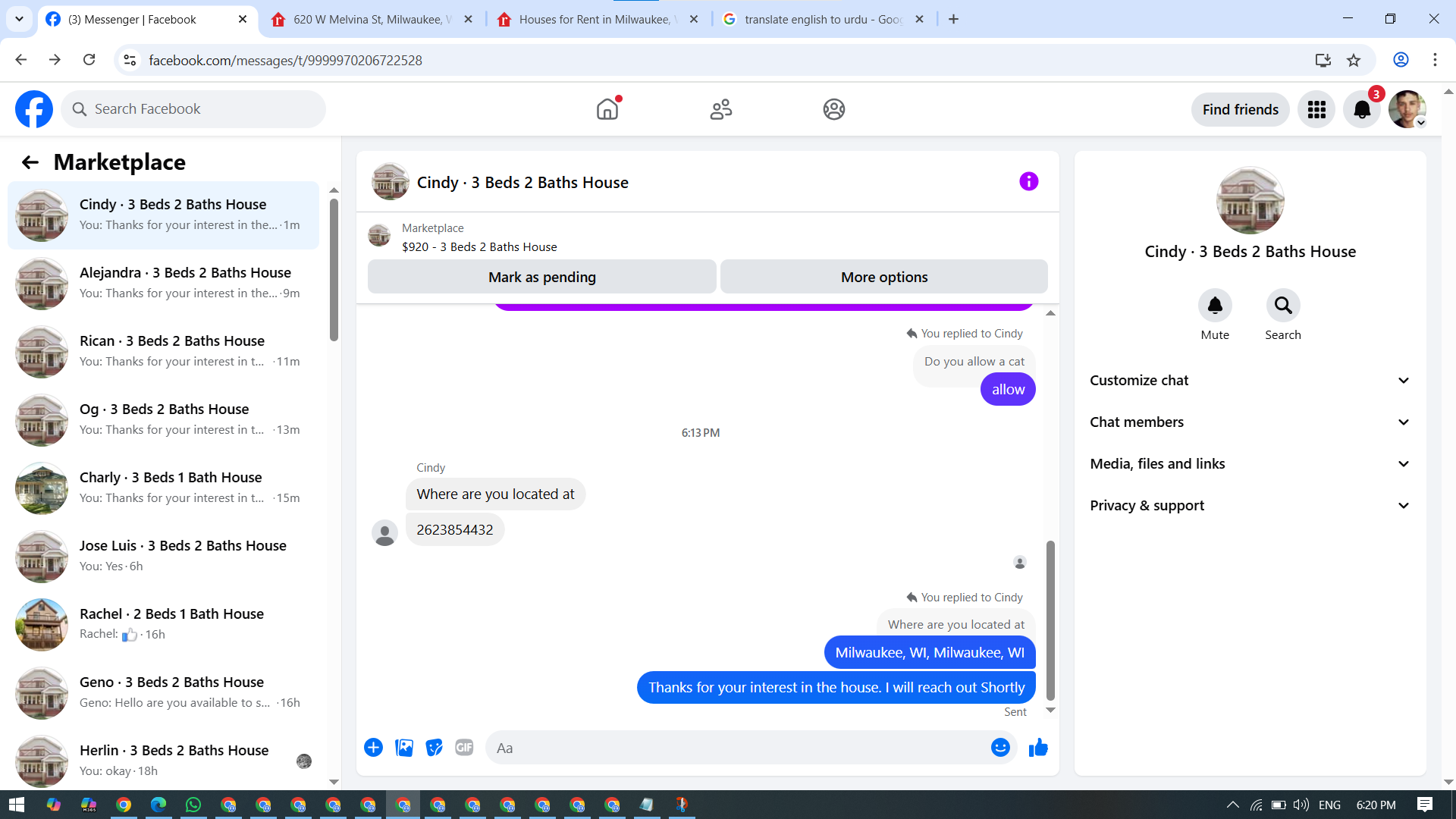Open the Charly 3 Beds 1 Bath conversation

163,488
